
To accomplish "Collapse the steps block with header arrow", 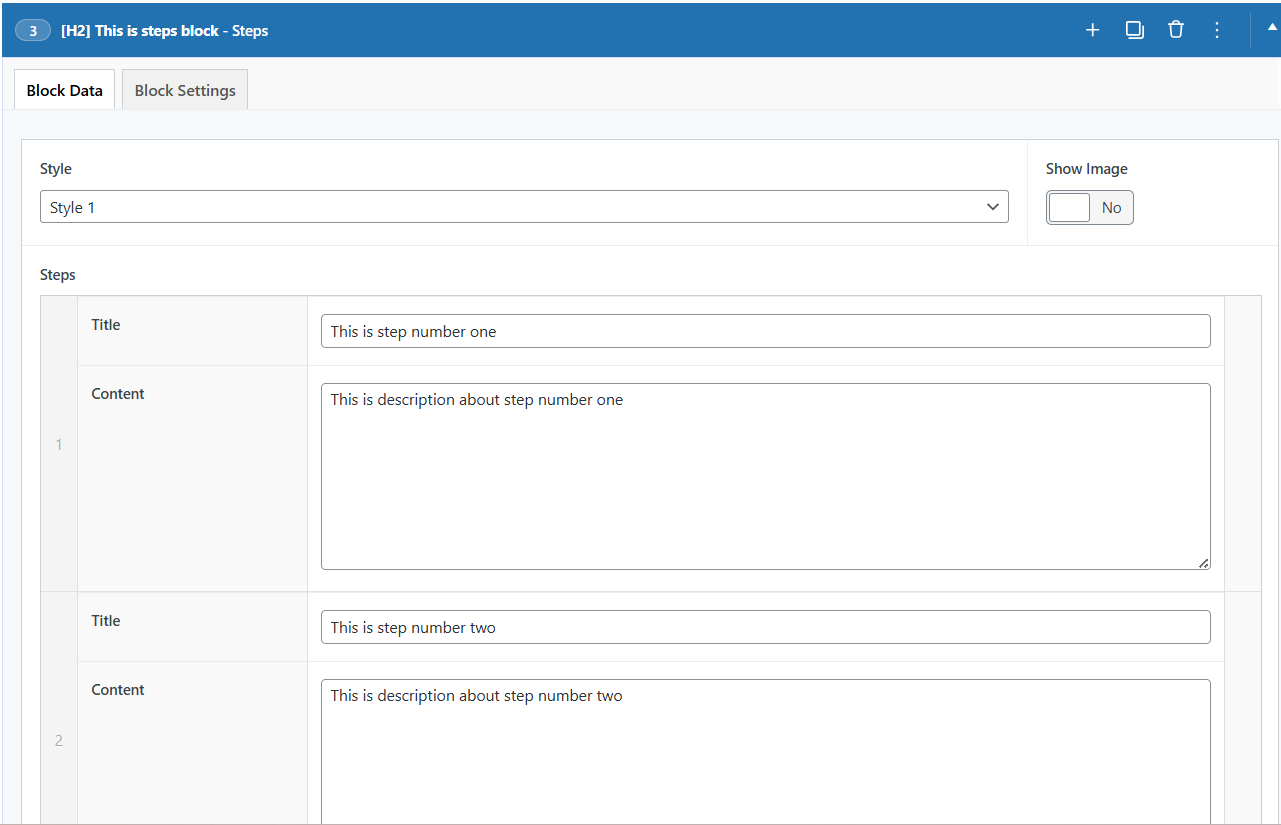I will [x=1272, y=28].
